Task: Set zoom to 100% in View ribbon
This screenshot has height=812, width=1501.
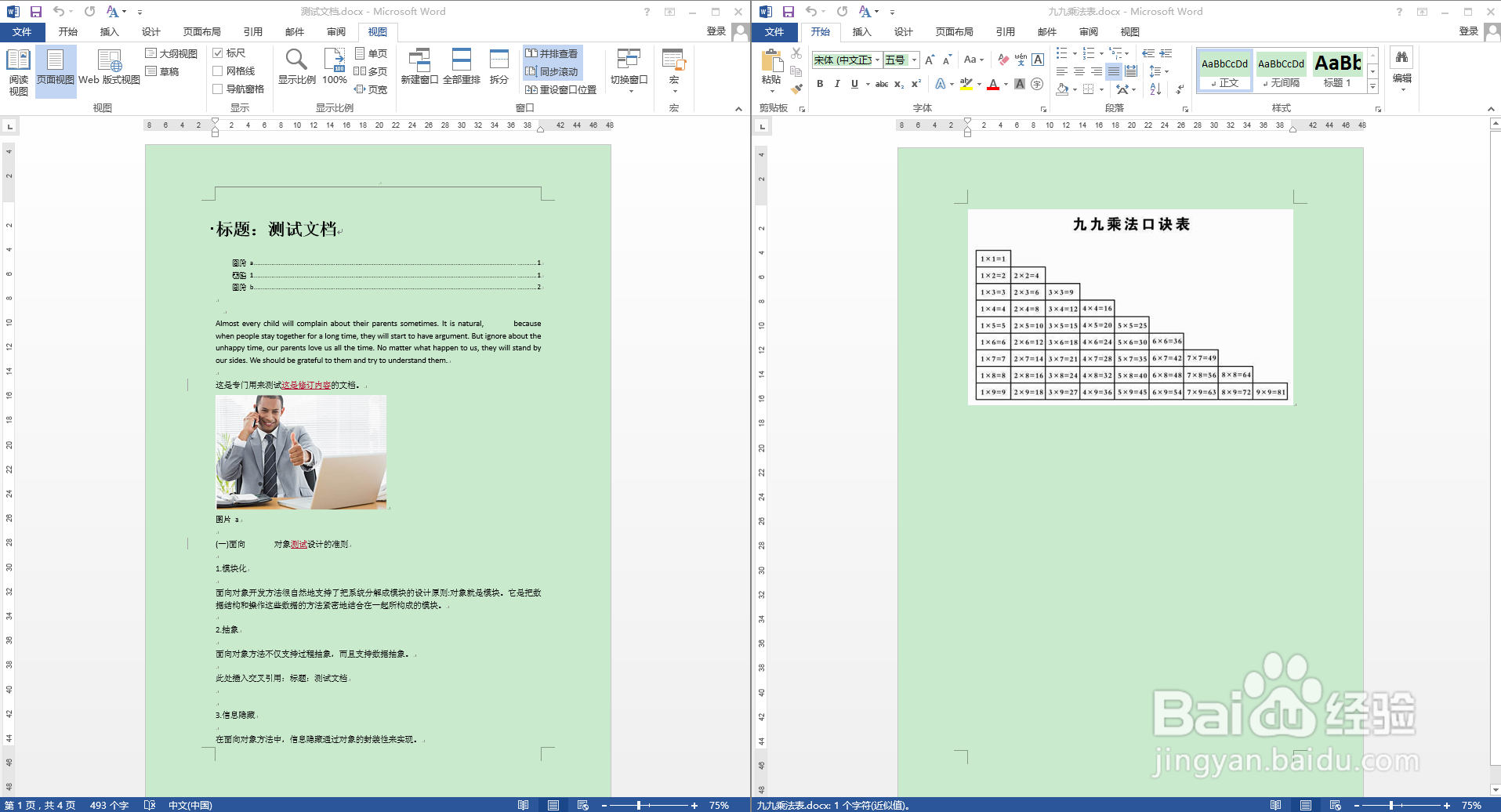Action: pos(335,67)
